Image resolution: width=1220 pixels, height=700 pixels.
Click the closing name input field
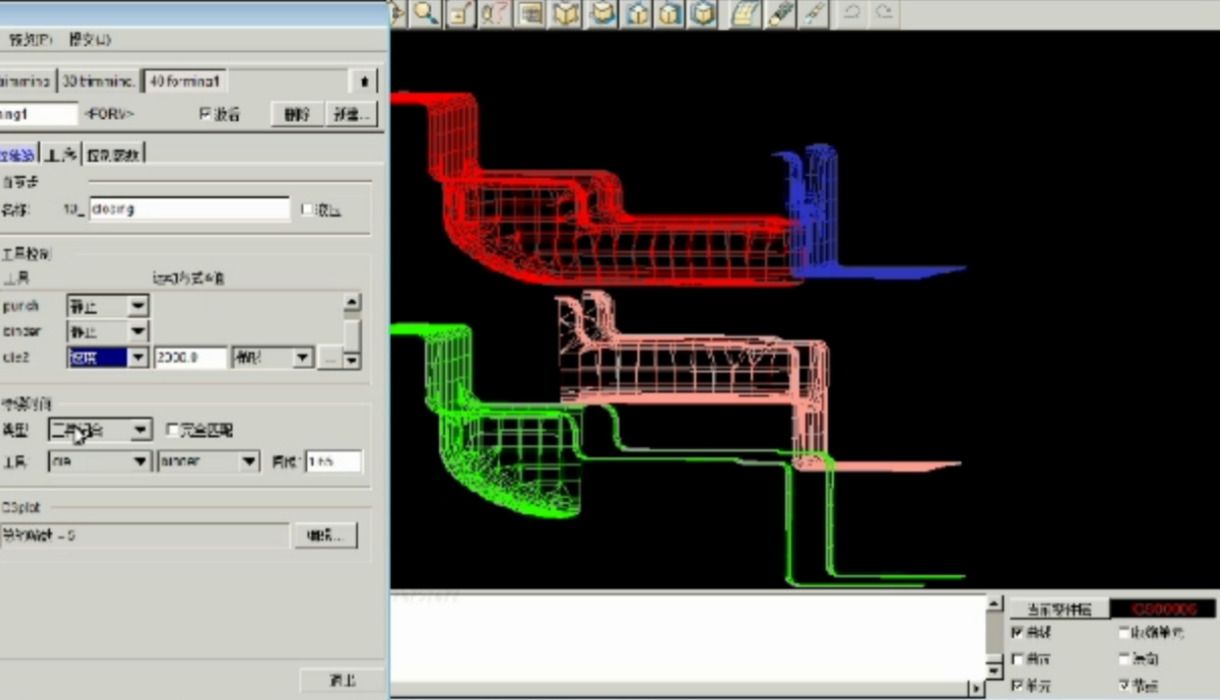click(x=189, y=209)
